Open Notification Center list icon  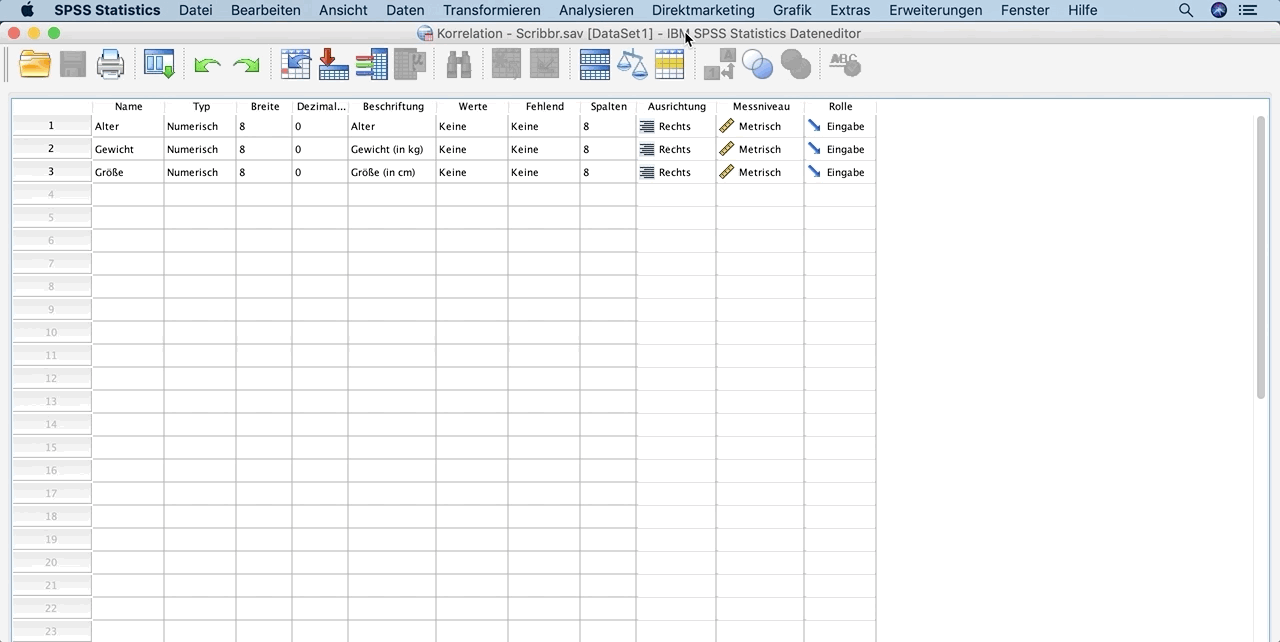coord(1248,10)
